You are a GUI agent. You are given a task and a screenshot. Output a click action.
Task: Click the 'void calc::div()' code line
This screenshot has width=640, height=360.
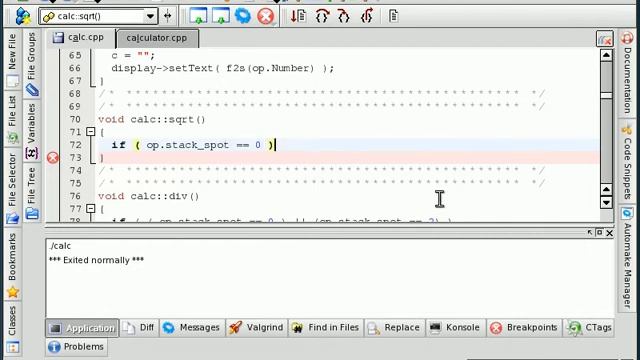click(149, 196)
